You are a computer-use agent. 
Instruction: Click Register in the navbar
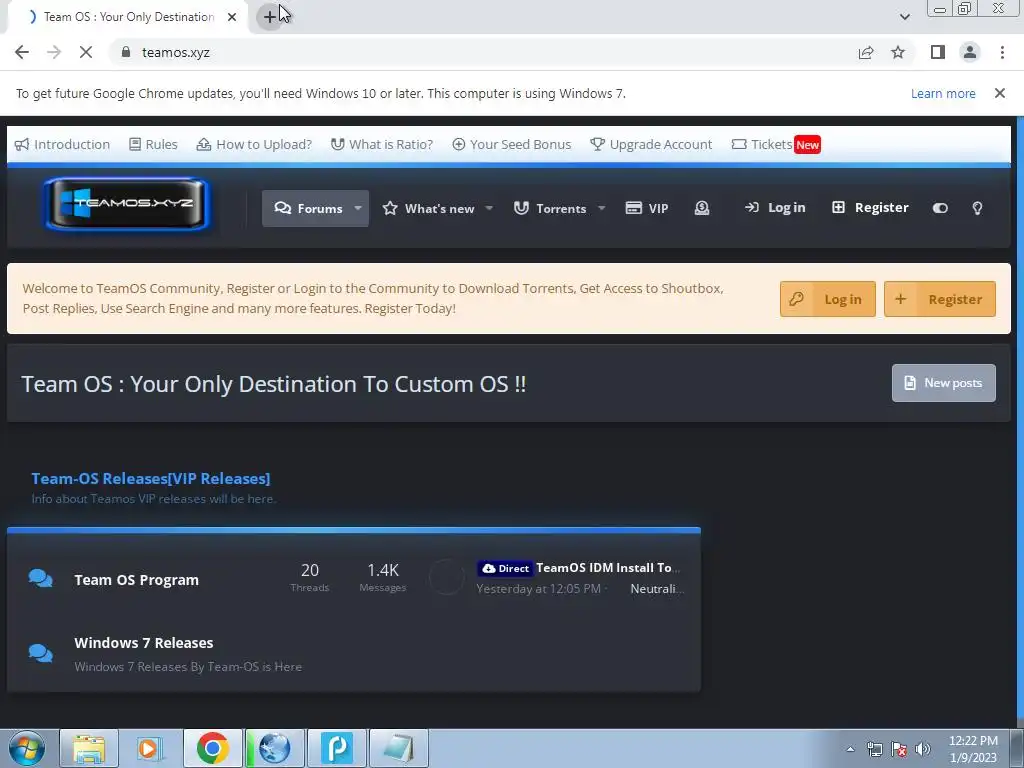(870, 208)
